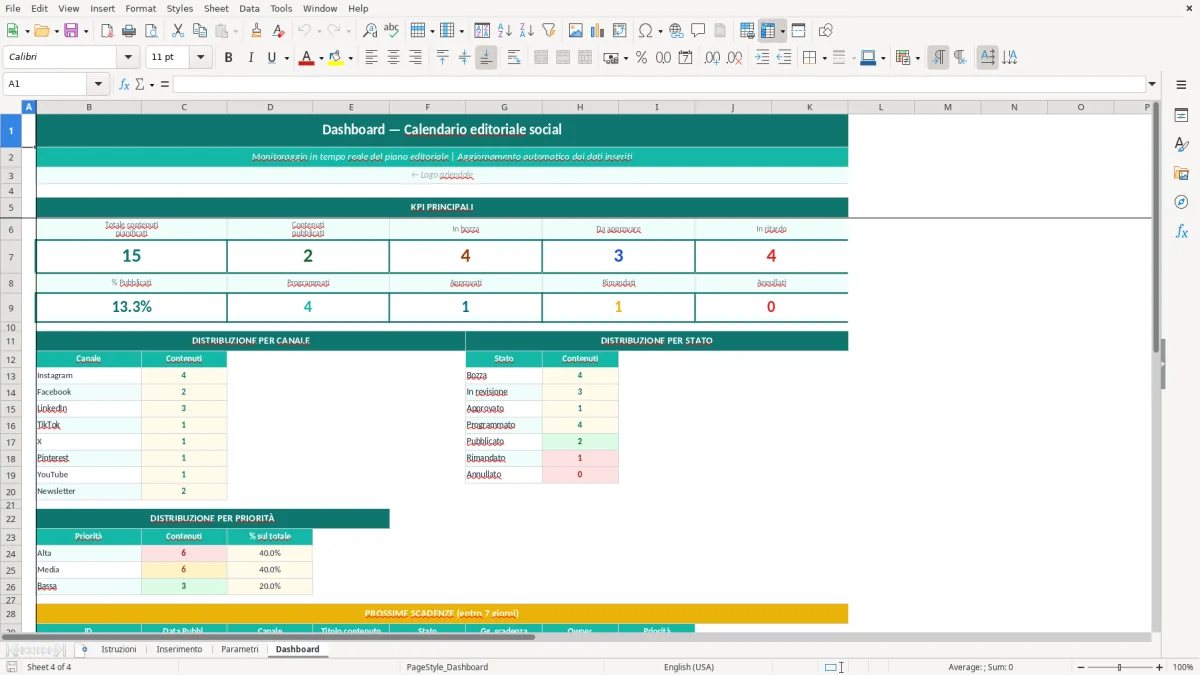Viewport: 1200px width, 675px height.
Task: Click the 100% zoom level
Action: [x=1183, y=667]
